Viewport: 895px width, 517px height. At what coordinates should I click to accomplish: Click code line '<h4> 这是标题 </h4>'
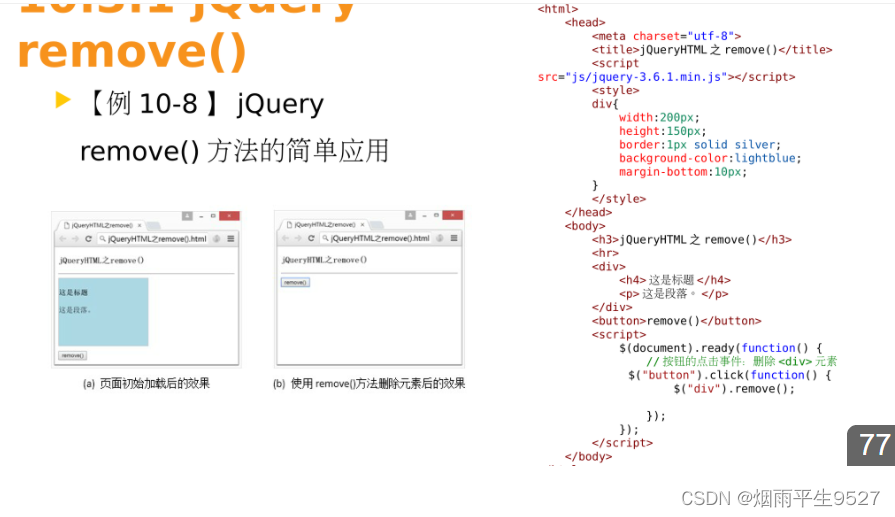pyautogui.click(x=675, y=280)
